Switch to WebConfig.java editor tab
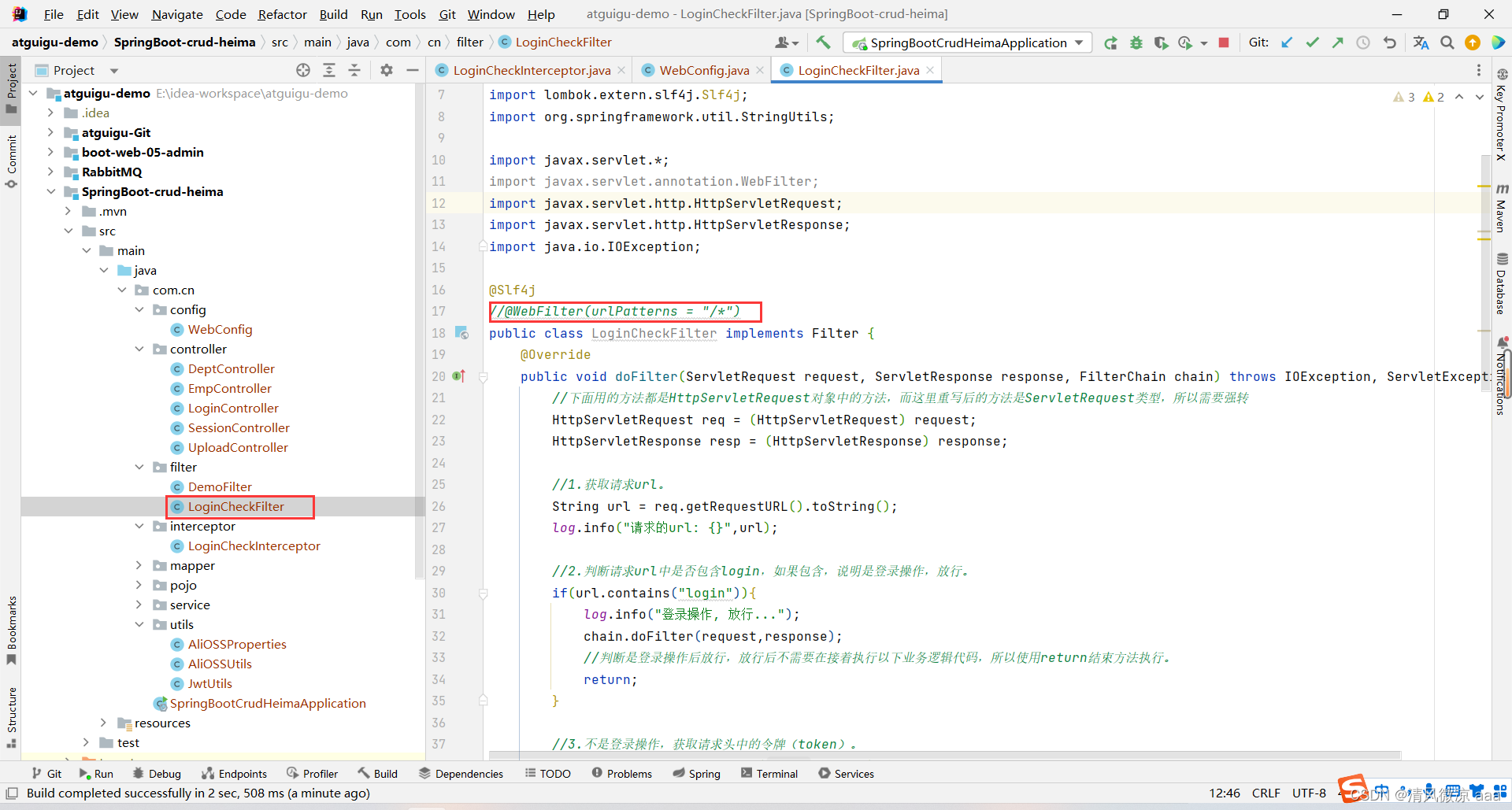This screenshot has width=1512, height=810. click(x=704, y=70)
